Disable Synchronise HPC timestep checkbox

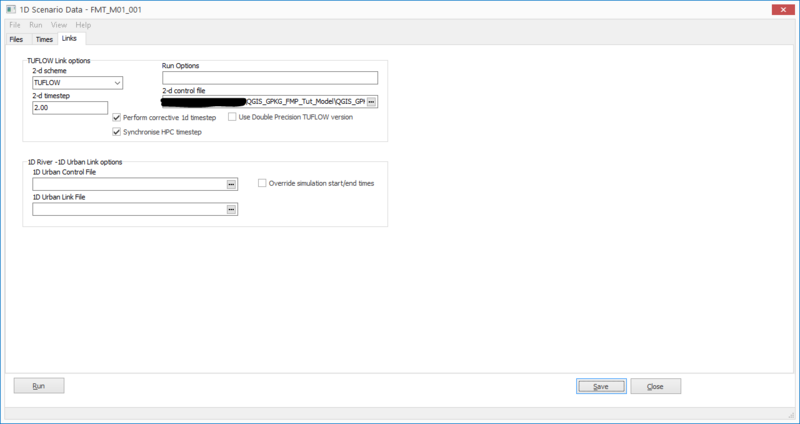pos(117,132)
